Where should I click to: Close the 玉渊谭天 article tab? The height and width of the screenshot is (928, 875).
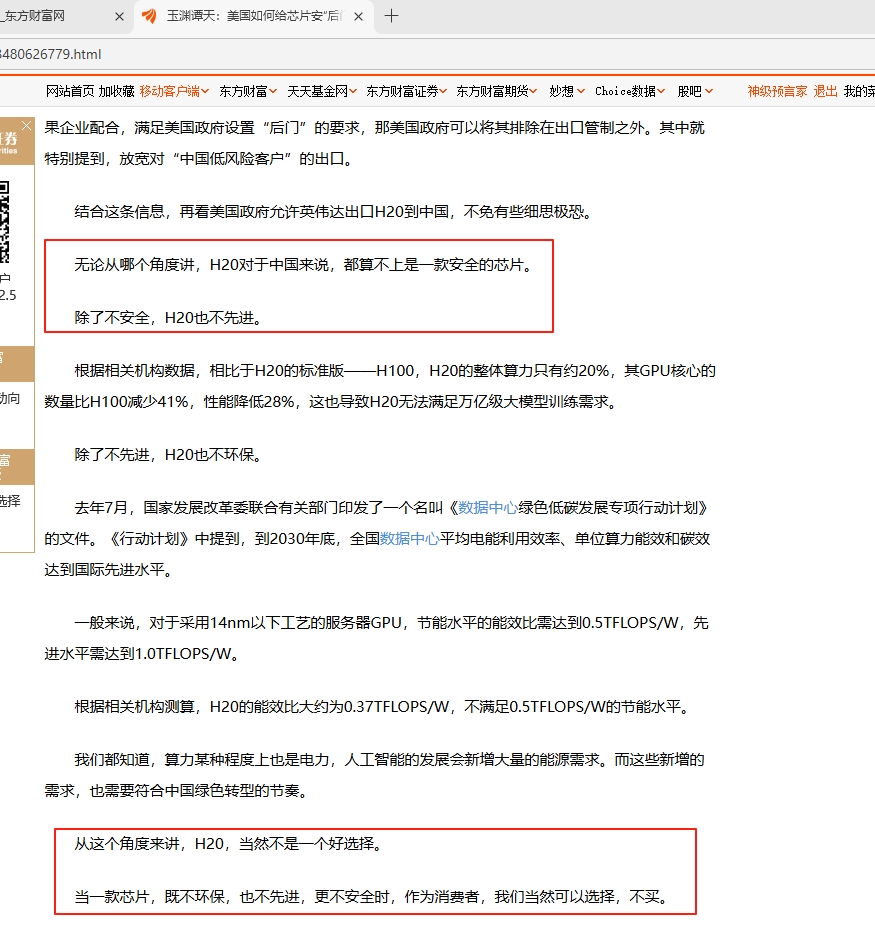(358, 17)
